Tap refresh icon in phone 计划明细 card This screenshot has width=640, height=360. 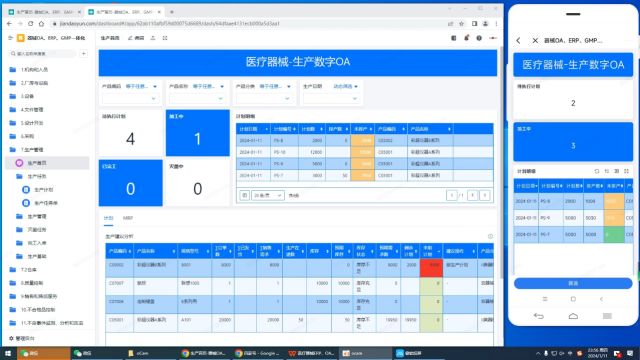(597, 171)
